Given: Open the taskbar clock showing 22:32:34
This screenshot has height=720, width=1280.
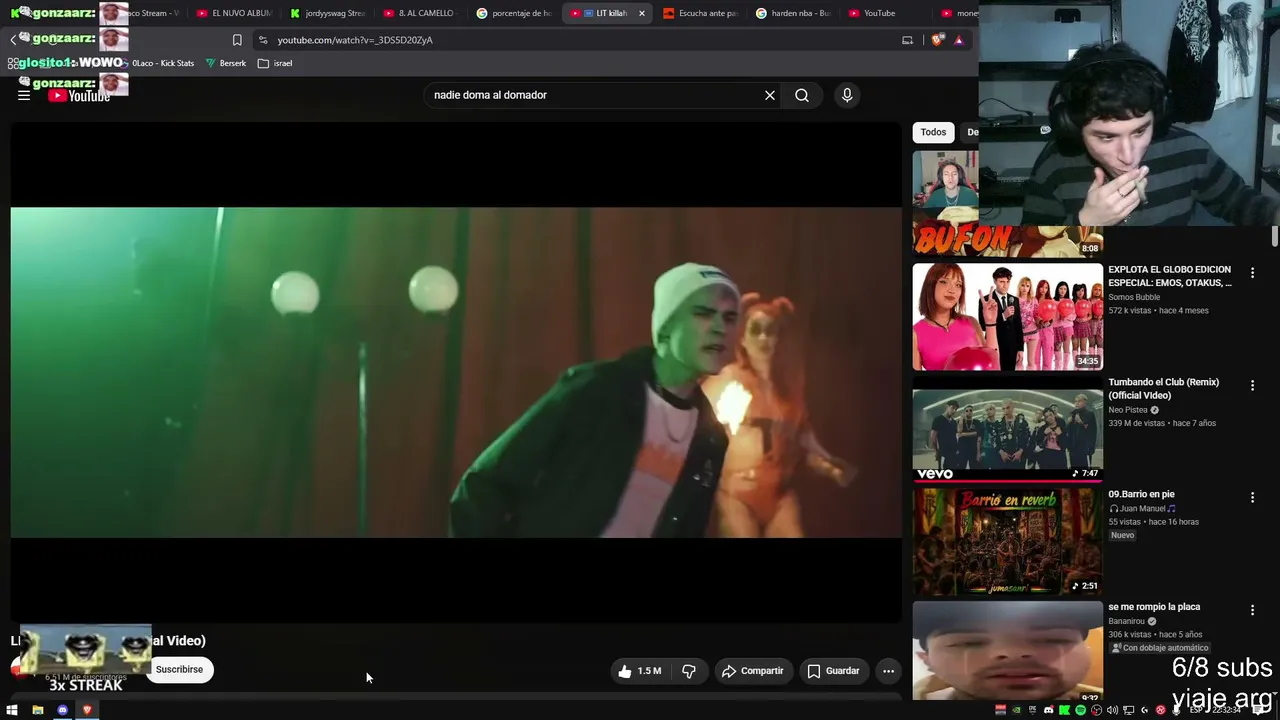Looking at the screenshot, I should (1227, 710).
